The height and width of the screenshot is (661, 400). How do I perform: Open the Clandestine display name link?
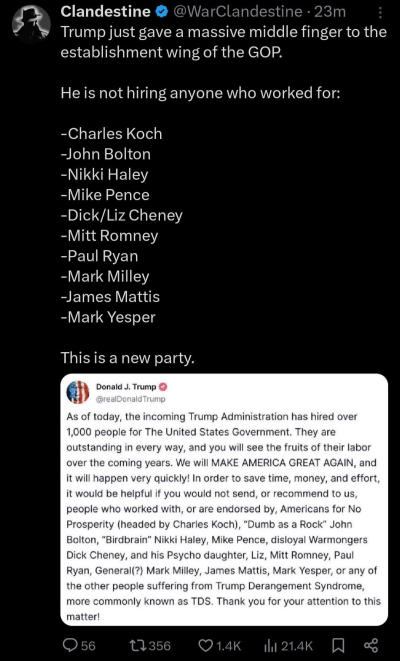pyautogui.click(x=105, y=12)
